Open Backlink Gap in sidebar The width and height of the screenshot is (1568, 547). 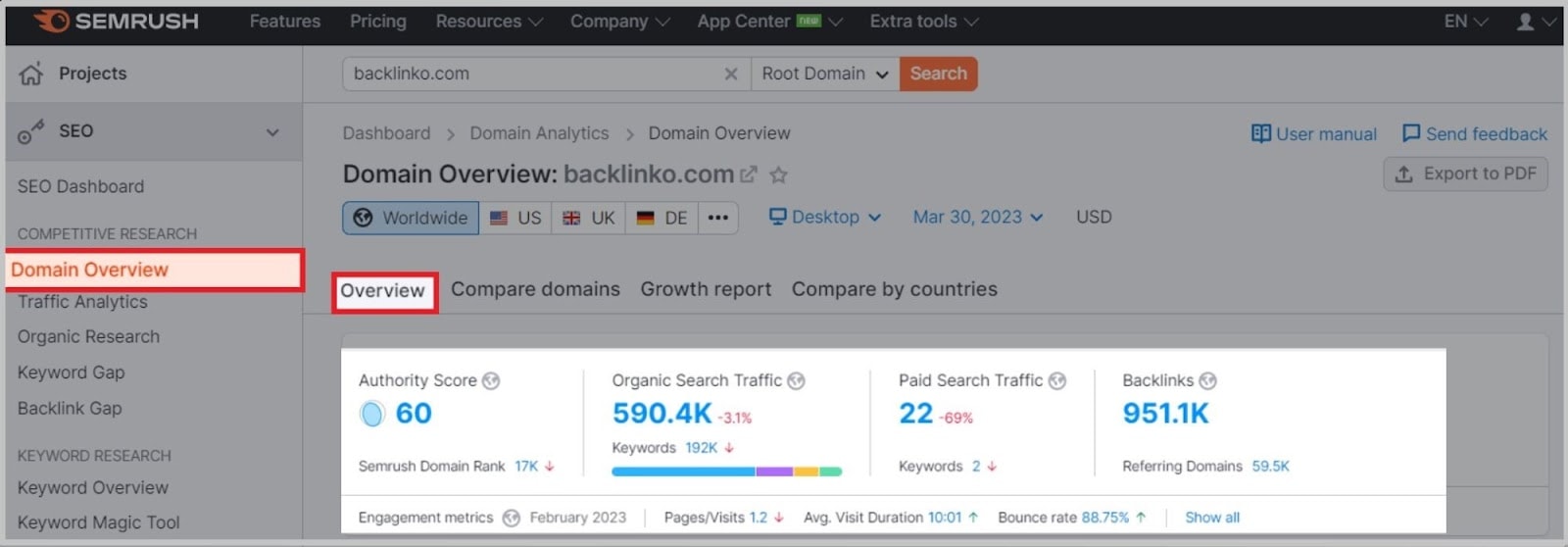(x=70, y=409)
